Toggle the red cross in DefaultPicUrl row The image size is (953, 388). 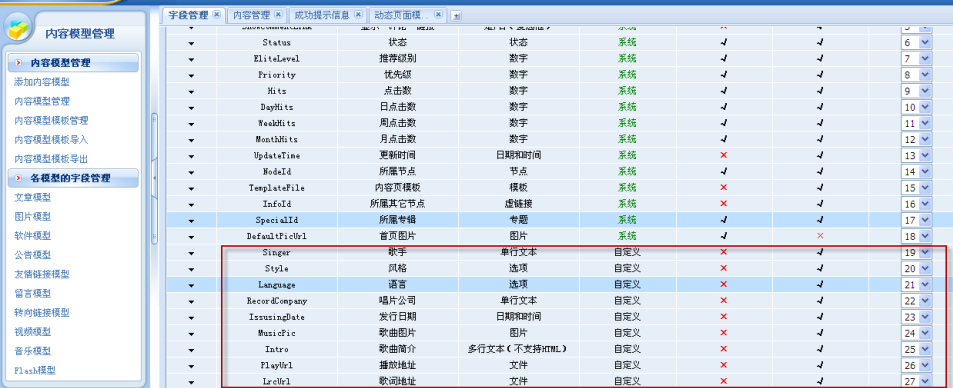click(x=820, y=236)
